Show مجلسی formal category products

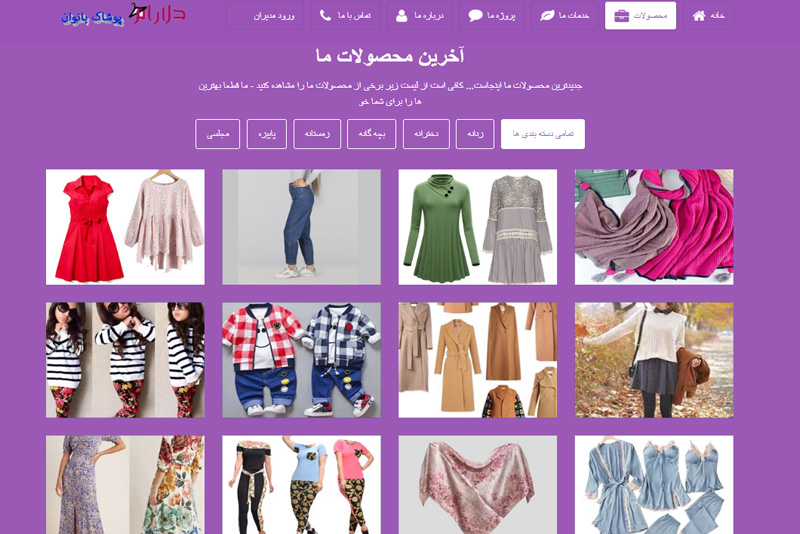point(217,134)
